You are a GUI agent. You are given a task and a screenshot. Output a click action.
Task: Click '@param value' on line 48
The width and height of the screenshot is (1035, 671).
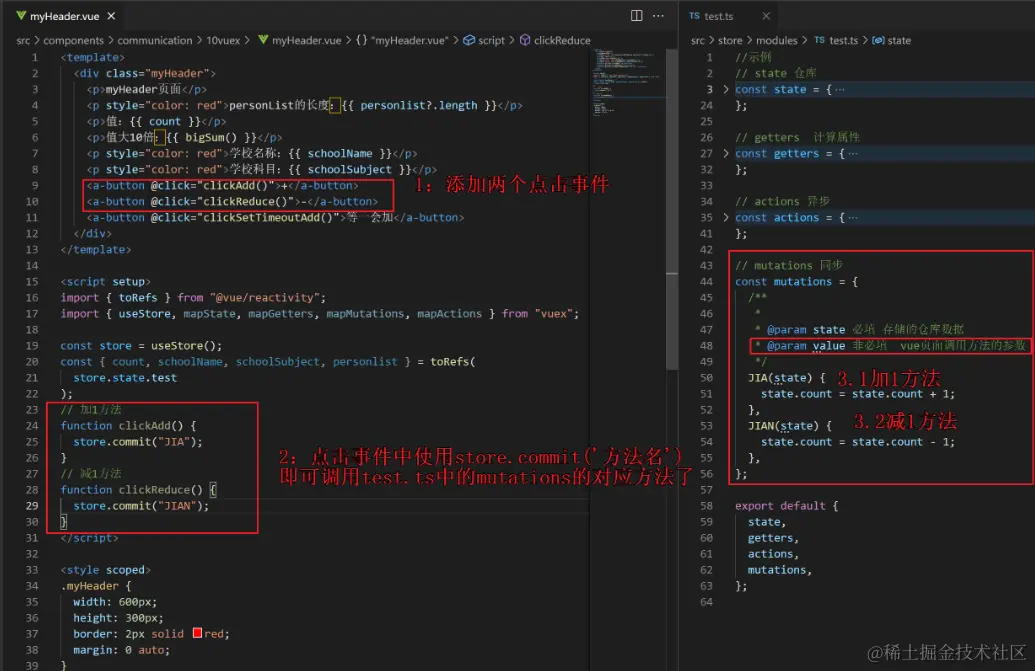point(806,346)
